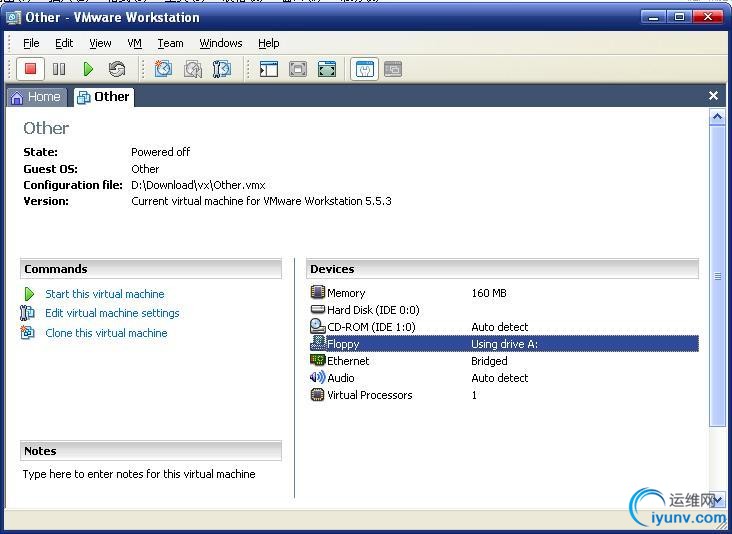This screenshot has height=534, width=732.
Task: Click the Powered off state value
Action: pyautogui.click(x=161, y=152)
